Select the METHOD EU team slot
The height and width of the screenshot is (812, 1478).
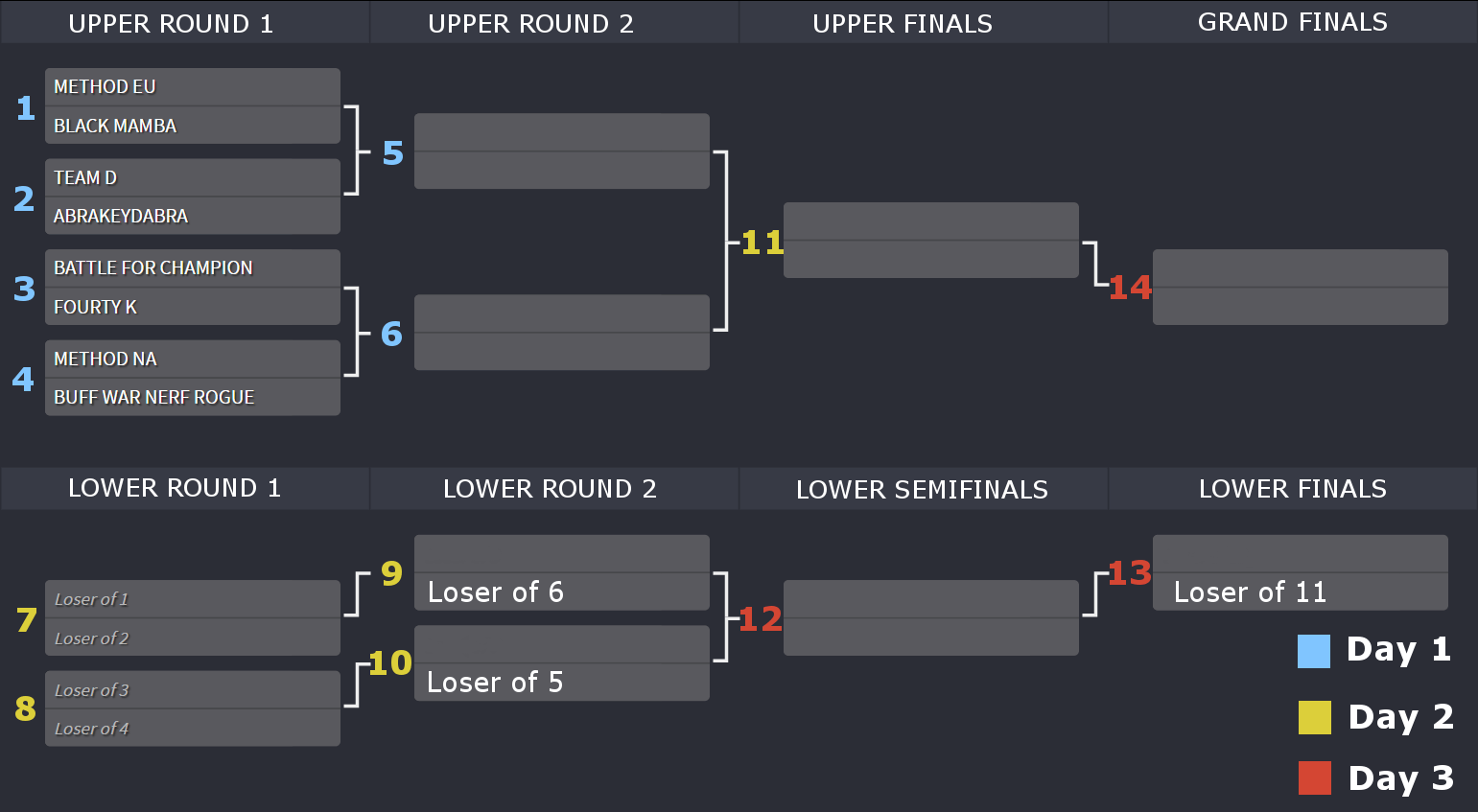[193, 86]
